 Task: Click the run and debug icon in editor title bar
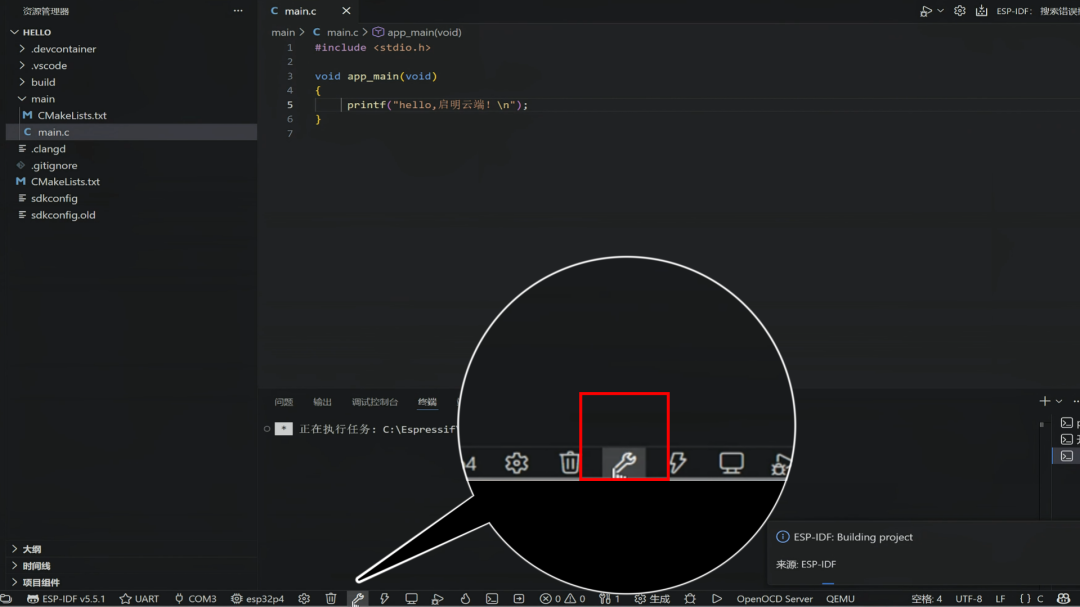[x=926, y=11]
